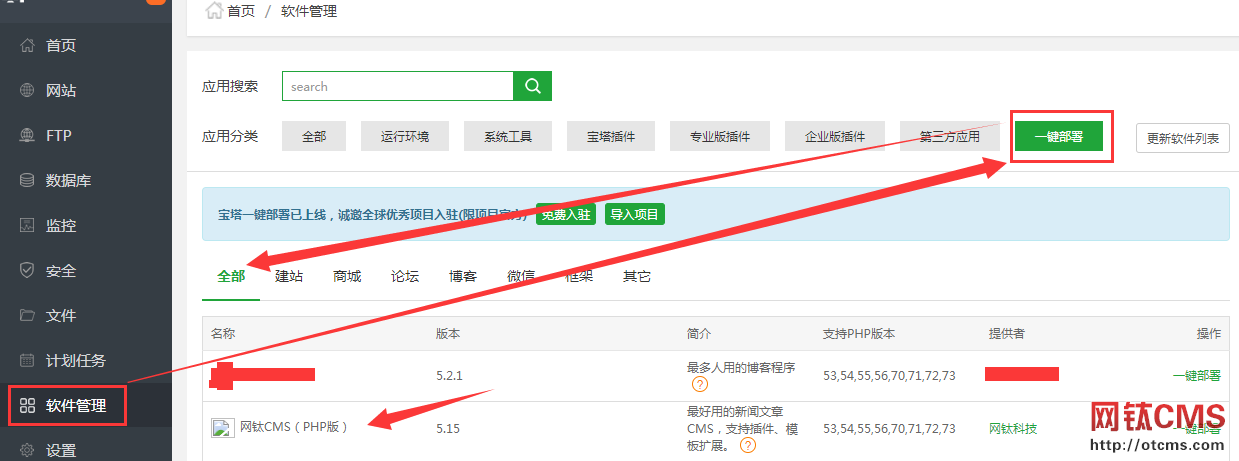Click the grid icon beside 软件管理
The height and width of the screenshot is (461, 1239).
(x=28, y=406)
